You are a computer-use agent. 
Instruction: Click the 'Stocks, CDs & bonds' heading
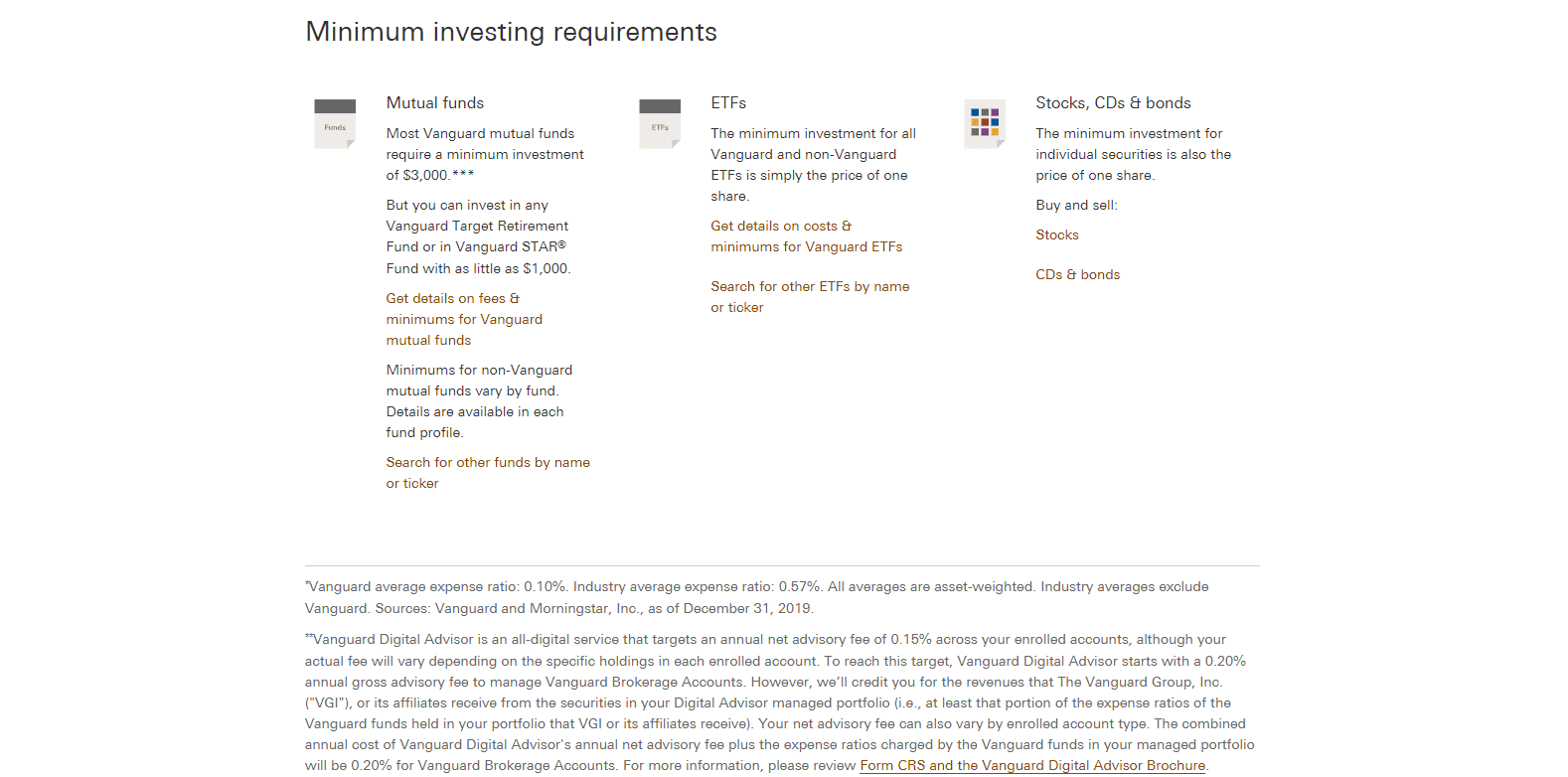1113,103
